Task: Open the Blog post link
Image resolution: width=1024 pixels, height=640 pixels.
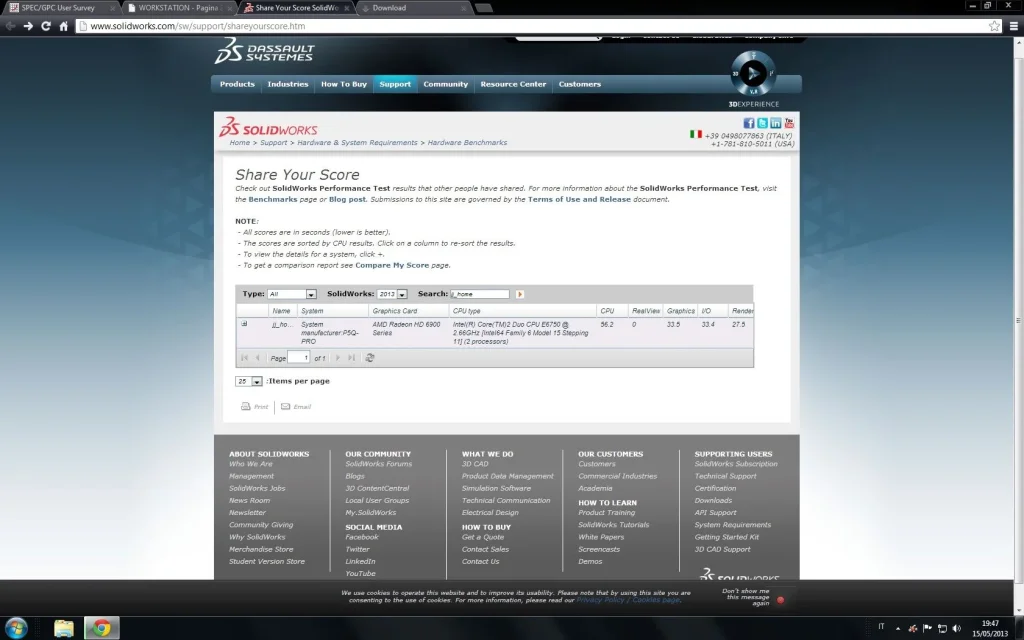Action: click(x=347, y=200)
